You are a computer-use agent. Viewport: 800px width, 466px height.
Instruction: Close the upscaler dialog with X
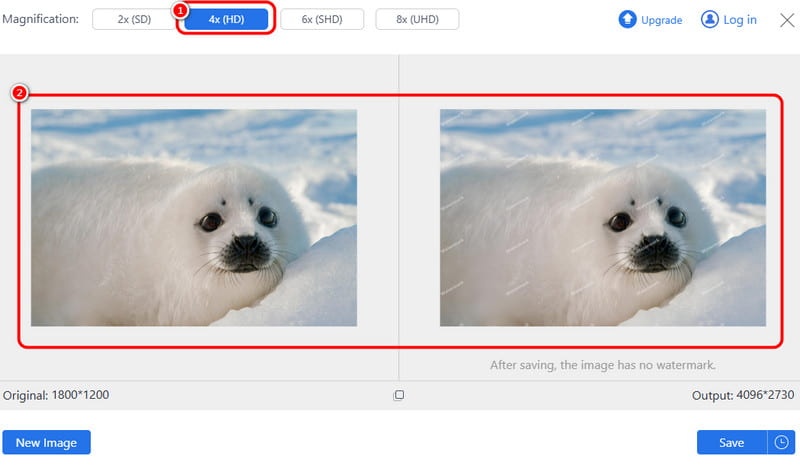pos(786,19)
